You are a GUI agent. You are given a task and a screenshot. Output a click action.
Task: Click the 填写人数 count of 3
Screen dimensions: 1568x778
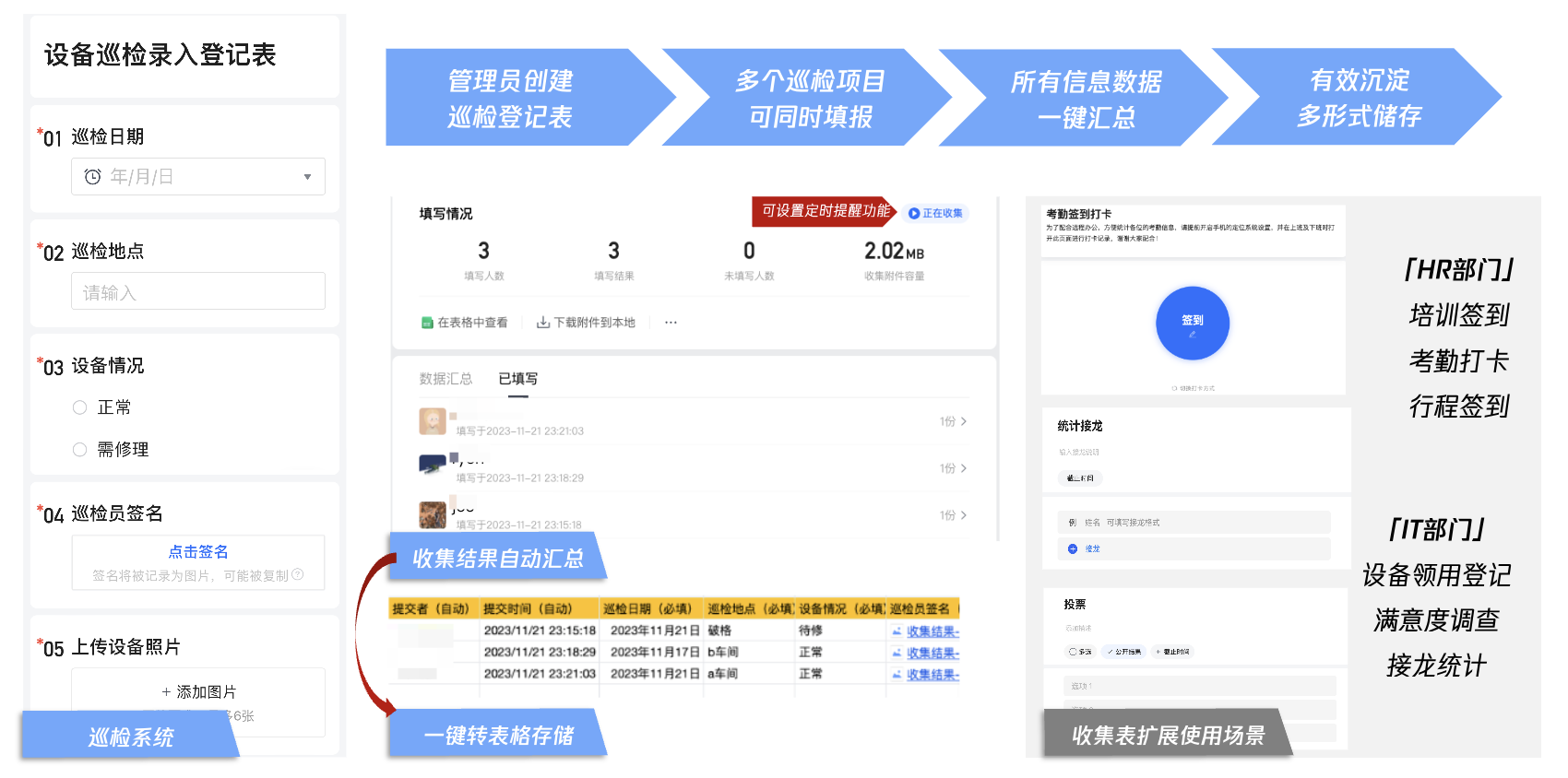(x=484, y=251)
